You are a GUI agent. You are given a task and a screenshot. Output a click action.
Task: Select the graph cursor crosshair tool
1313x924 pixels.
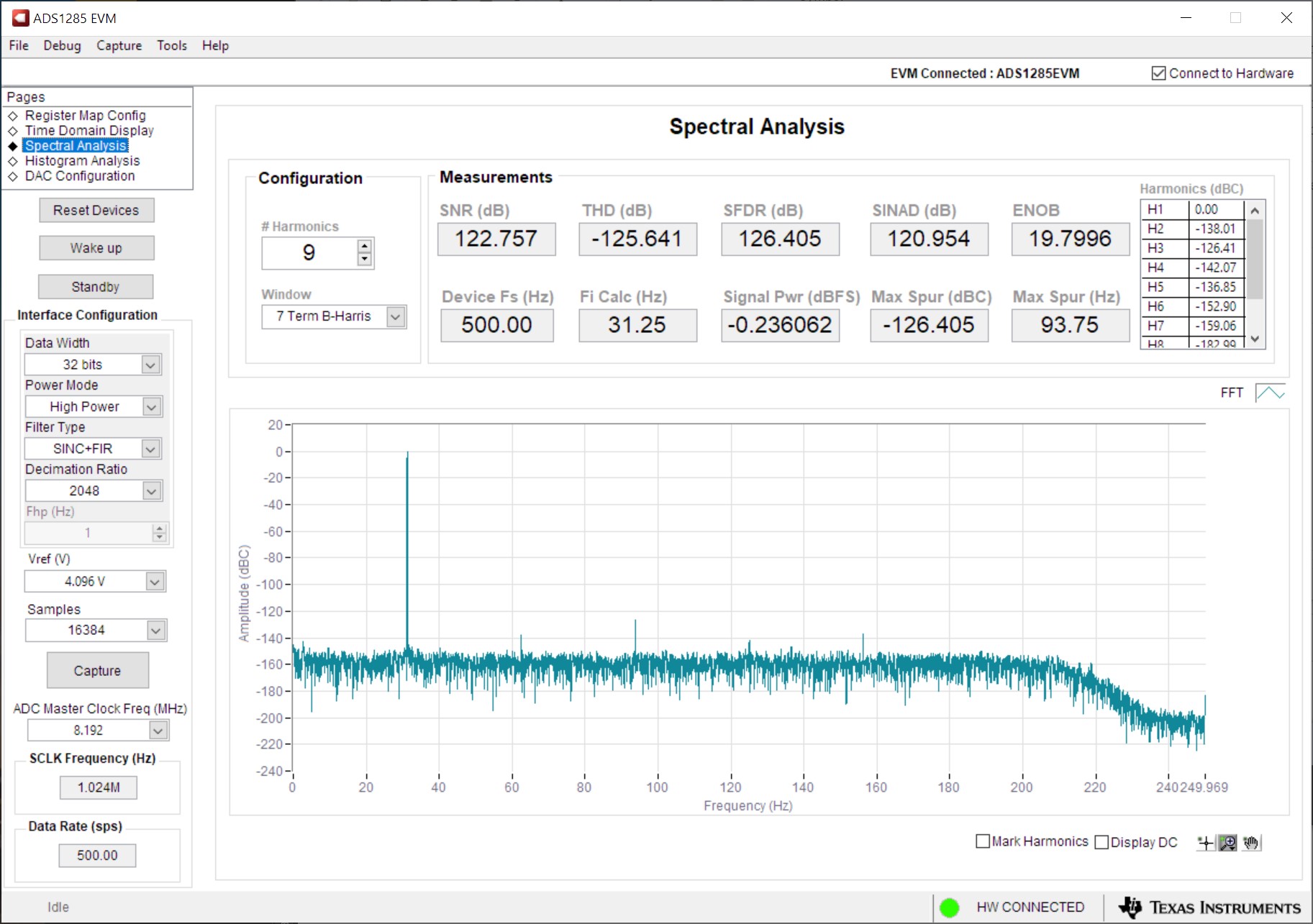(x=1206, y=843)
